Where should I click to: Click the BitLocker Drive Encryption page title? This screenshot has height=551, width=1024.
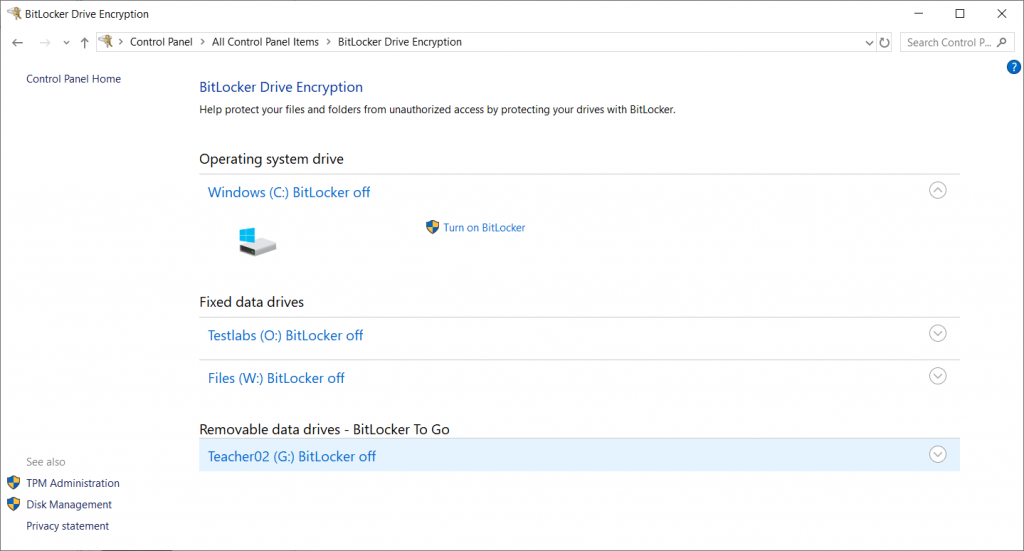(x=281, y=87)
